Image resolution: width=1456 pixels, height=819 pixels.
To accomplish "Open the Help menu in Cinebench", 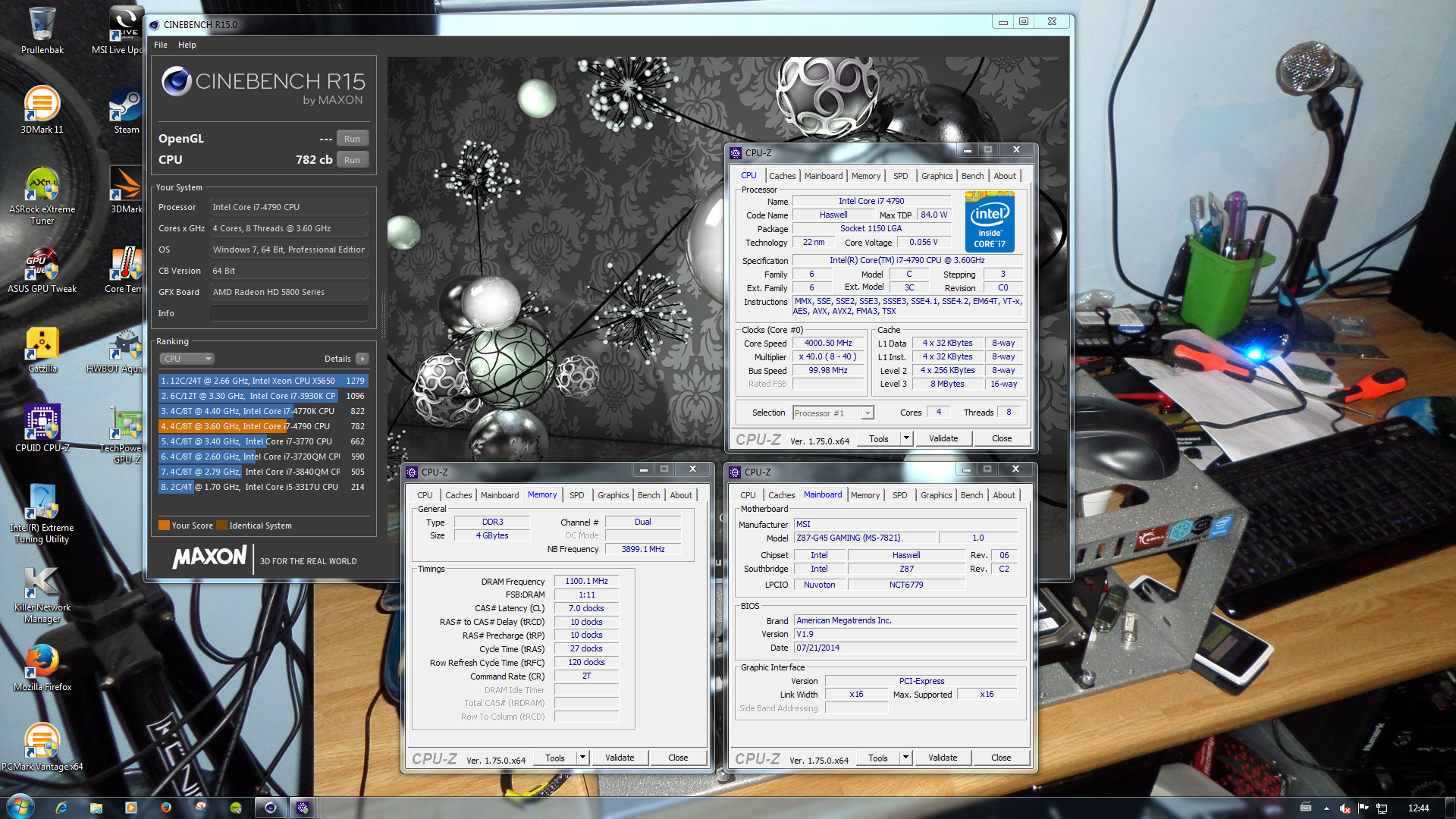I will pos(187,45).
